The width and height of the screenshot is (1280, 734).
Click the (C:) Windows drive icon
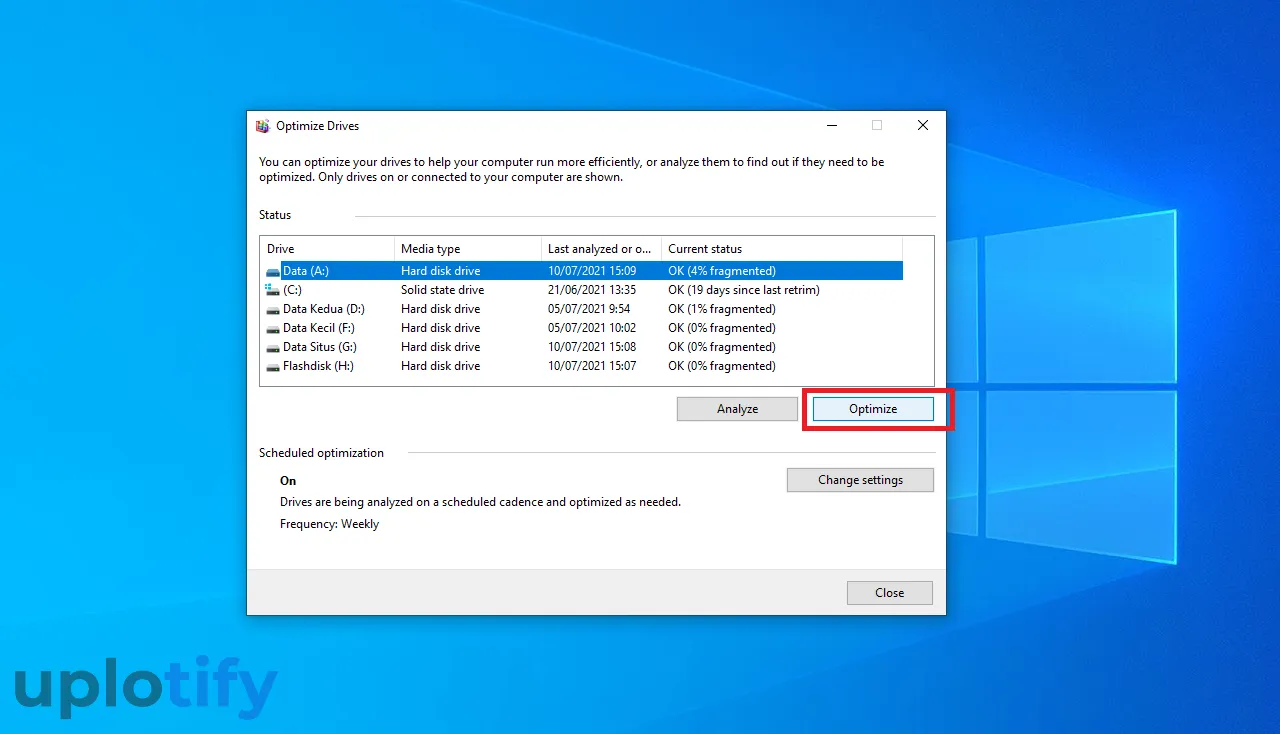pyautogui.click(x=273, y=290)
